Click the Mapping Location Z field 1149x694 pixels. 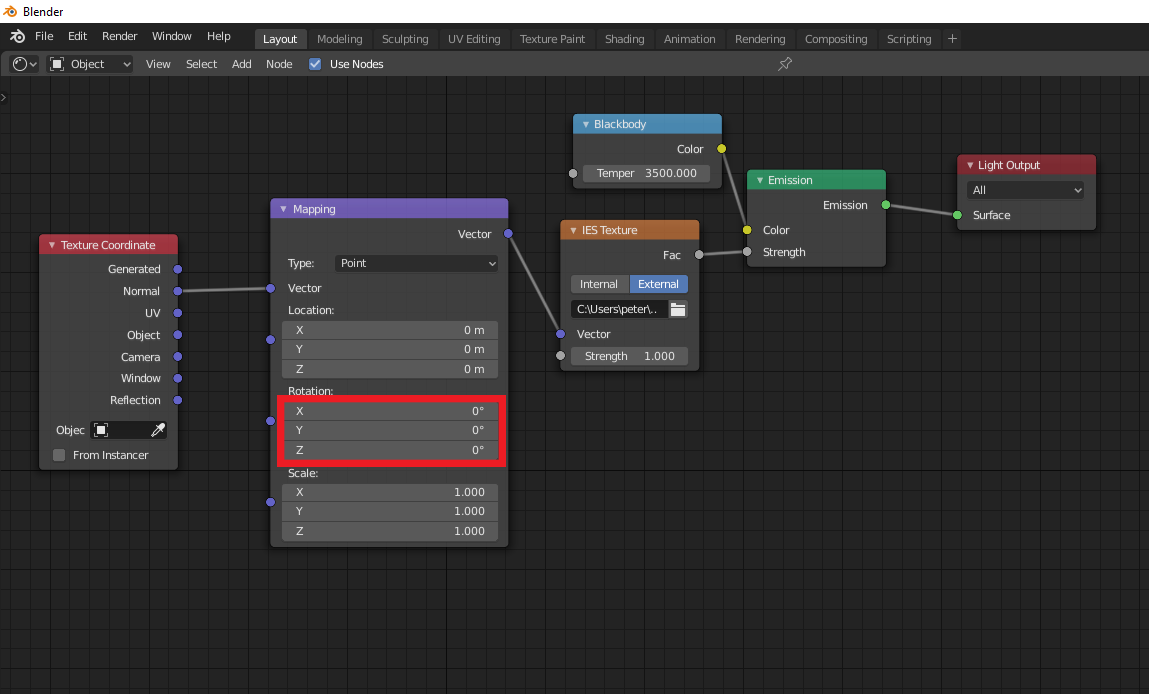pos(390,369)
